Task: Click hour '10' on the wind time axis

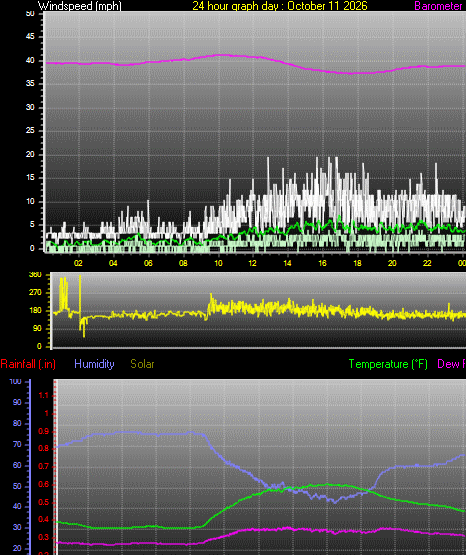Action: (218, 263)
